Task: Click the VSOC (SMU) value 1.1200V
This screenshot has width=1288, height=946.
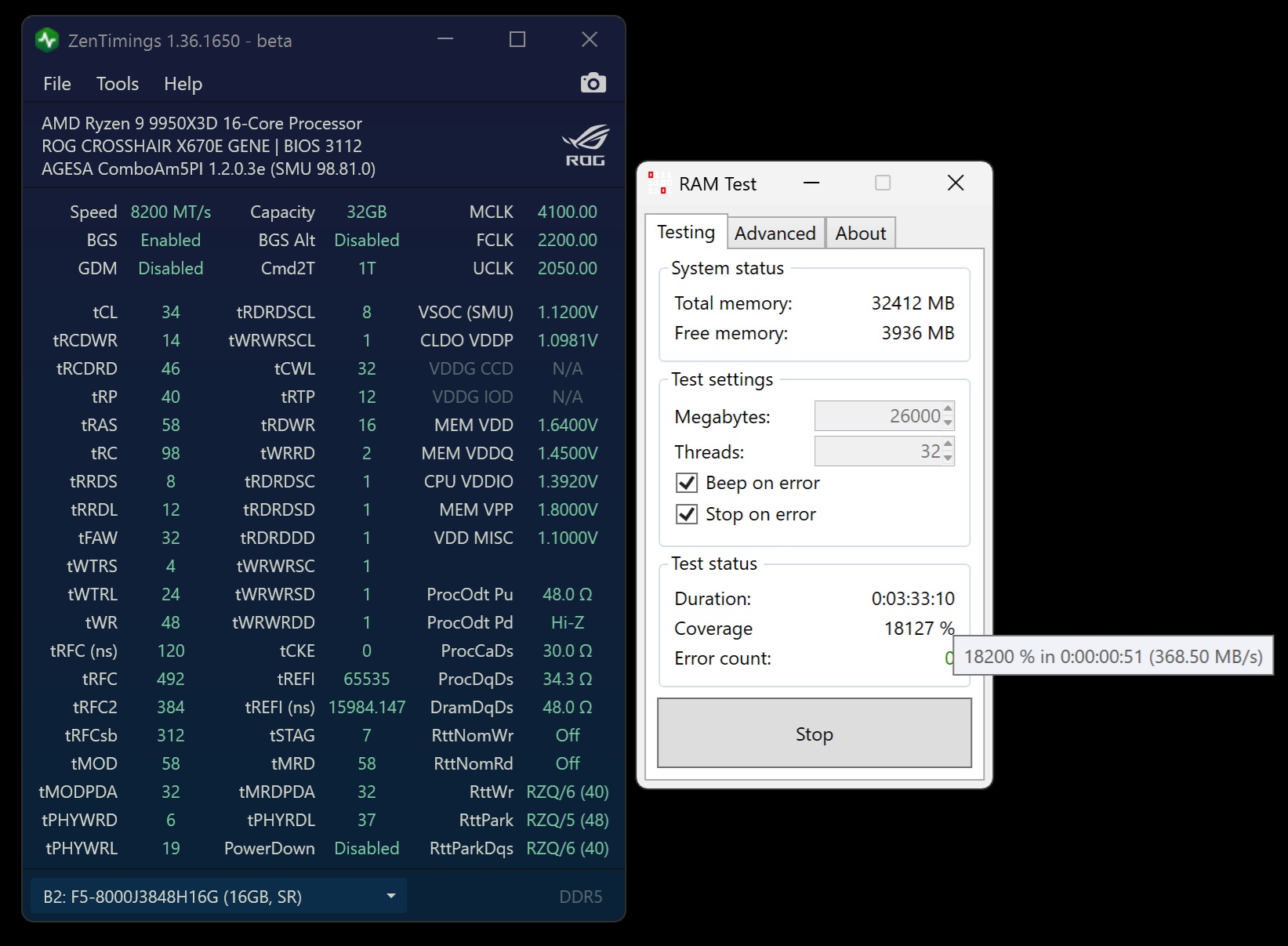Action: pos(568,313)
